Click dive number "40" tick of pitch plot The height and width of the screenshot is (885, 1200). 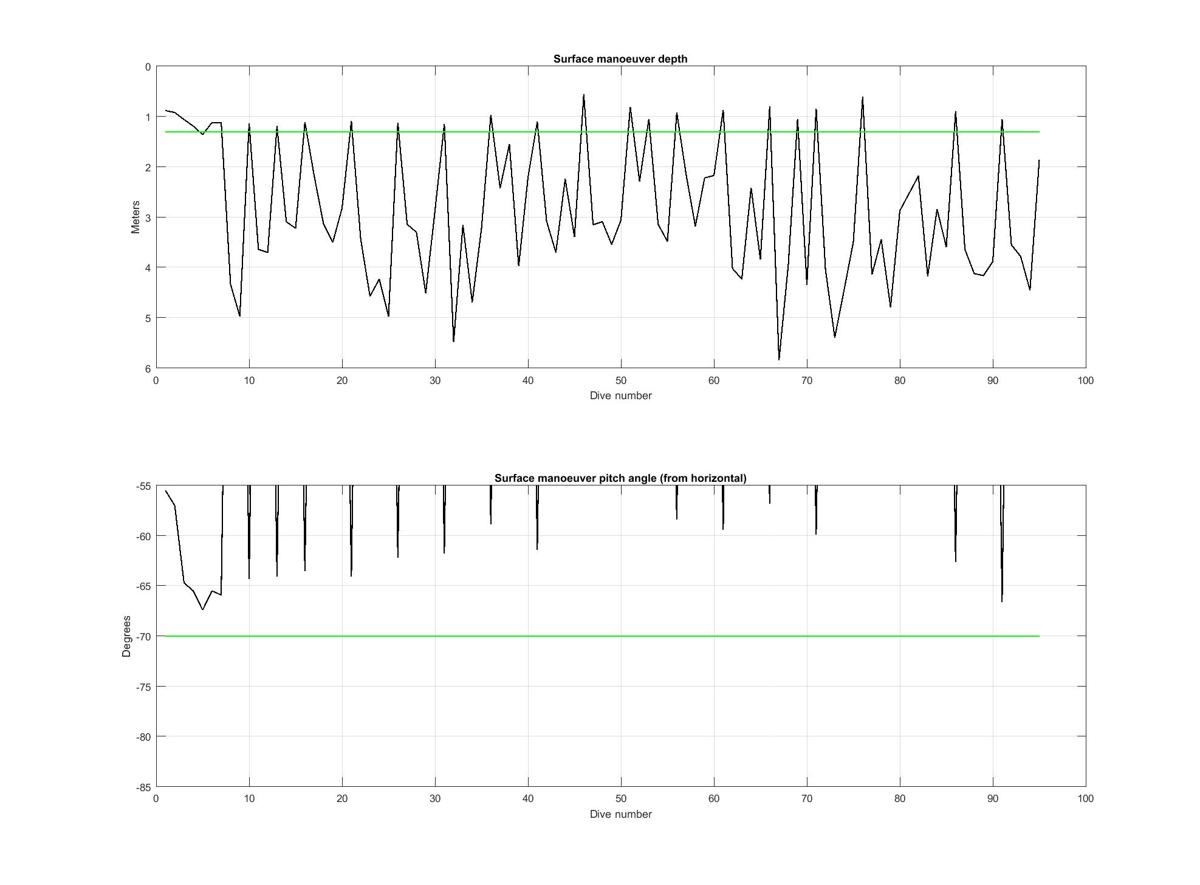coord(528,799)
